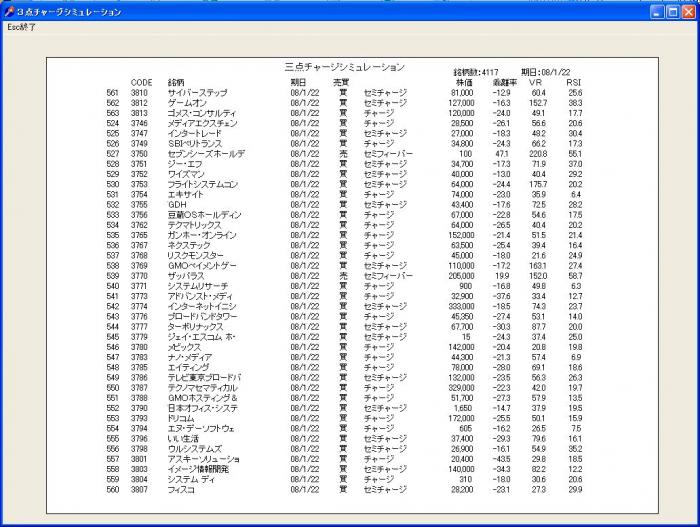The image size is (700, 527).
Task: Click the フィスコ stock name
Action: pyautogui.click(x=181, y=489)
